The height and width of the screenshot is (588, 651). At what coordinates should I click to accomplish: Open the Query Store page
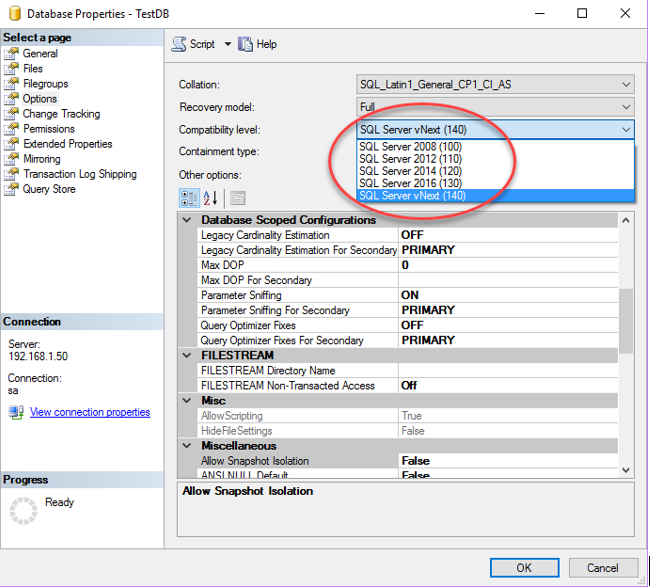48,189
